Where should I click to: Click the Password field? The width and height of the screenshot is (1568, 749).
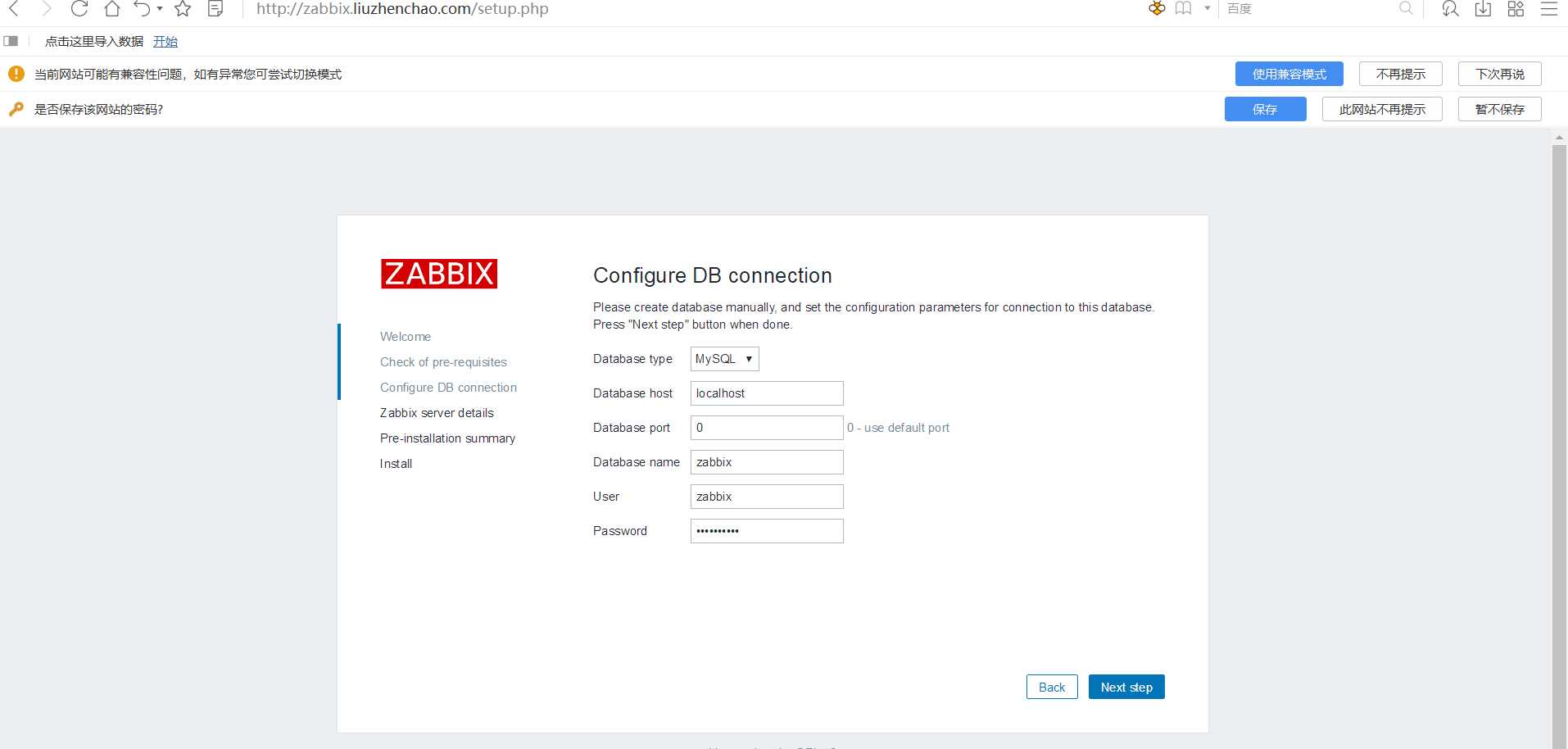pos(767,531)
